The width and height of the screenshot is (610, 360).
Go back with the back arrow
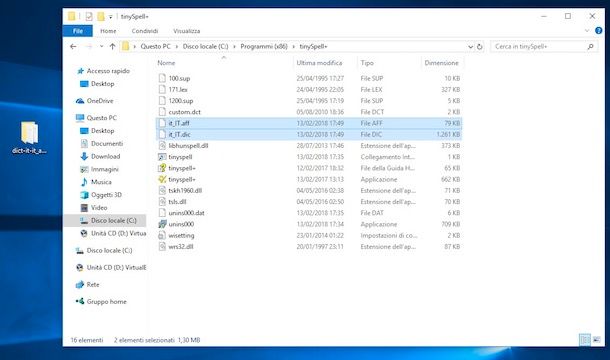coord(73,46)
